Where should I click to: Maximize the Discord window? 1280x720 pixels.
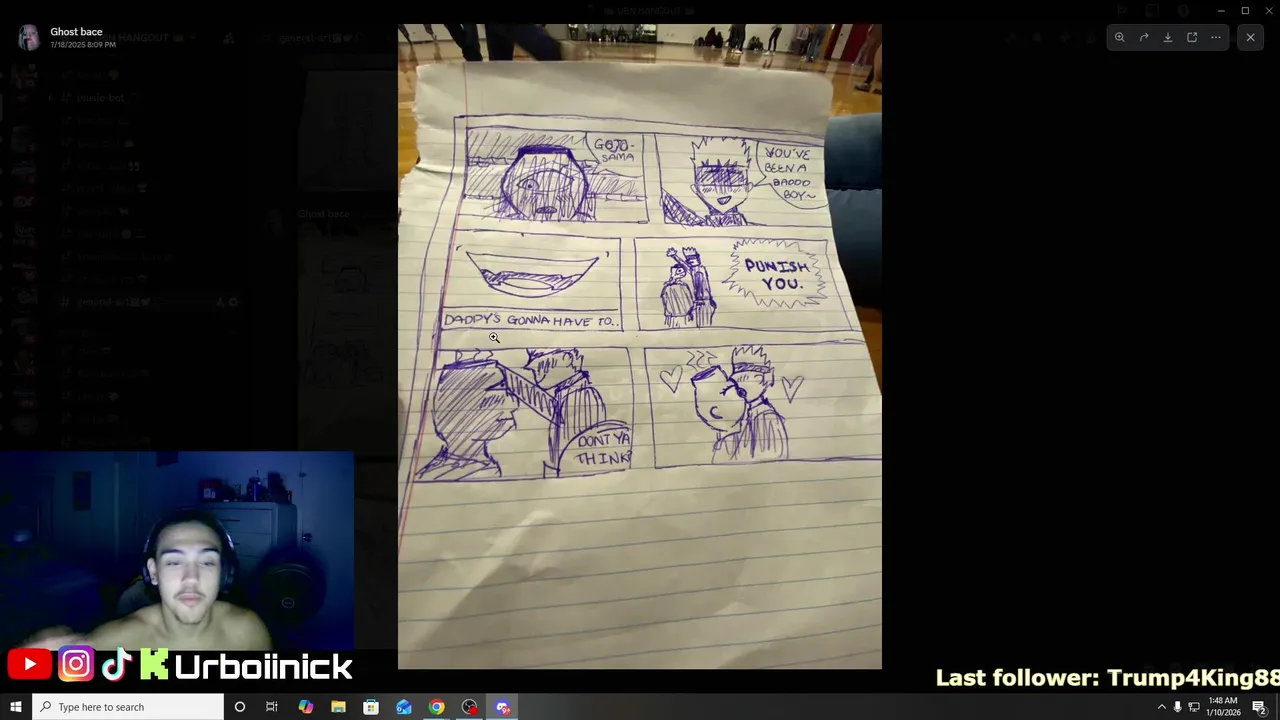[x=1245, y=11]
